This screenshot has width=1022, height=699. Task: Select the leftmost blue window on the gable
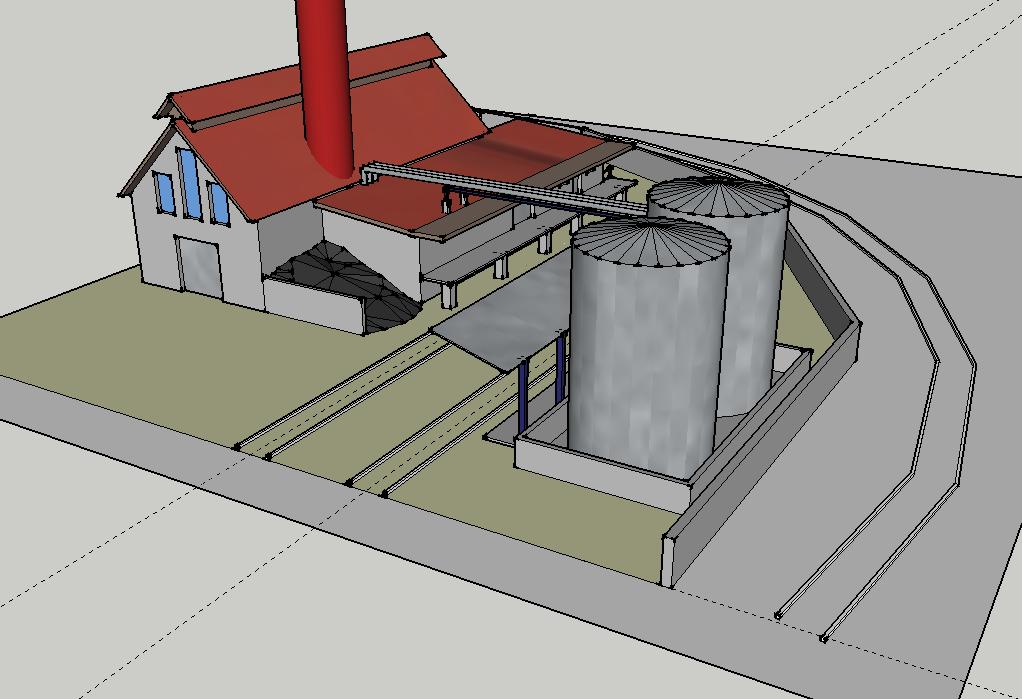click(163, 192)
